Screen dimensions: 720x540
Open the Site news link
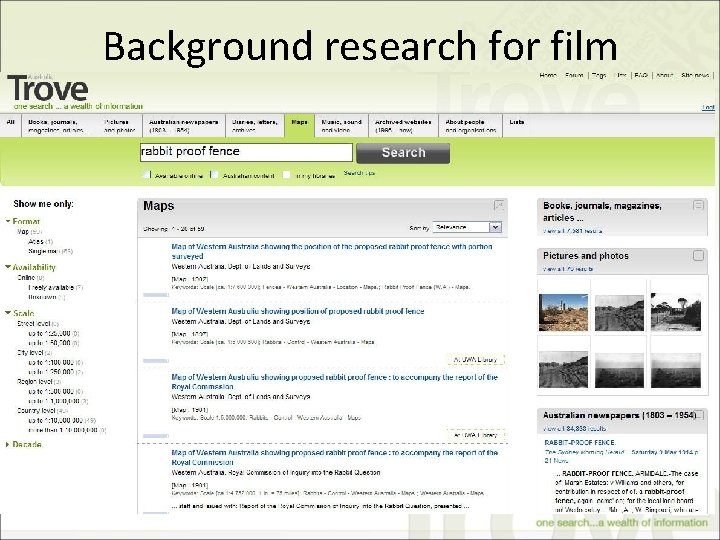695,75
